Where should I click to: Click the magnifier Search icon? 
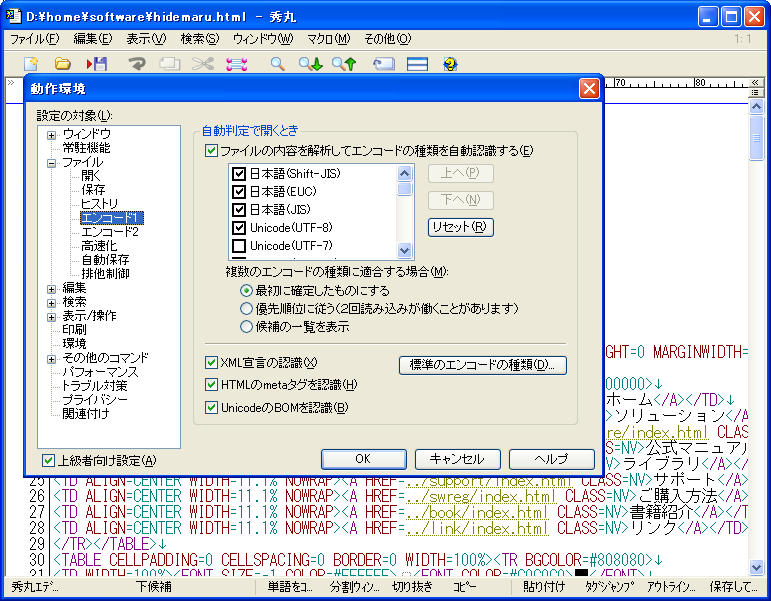pyautogui.click(x=278, y=64)
